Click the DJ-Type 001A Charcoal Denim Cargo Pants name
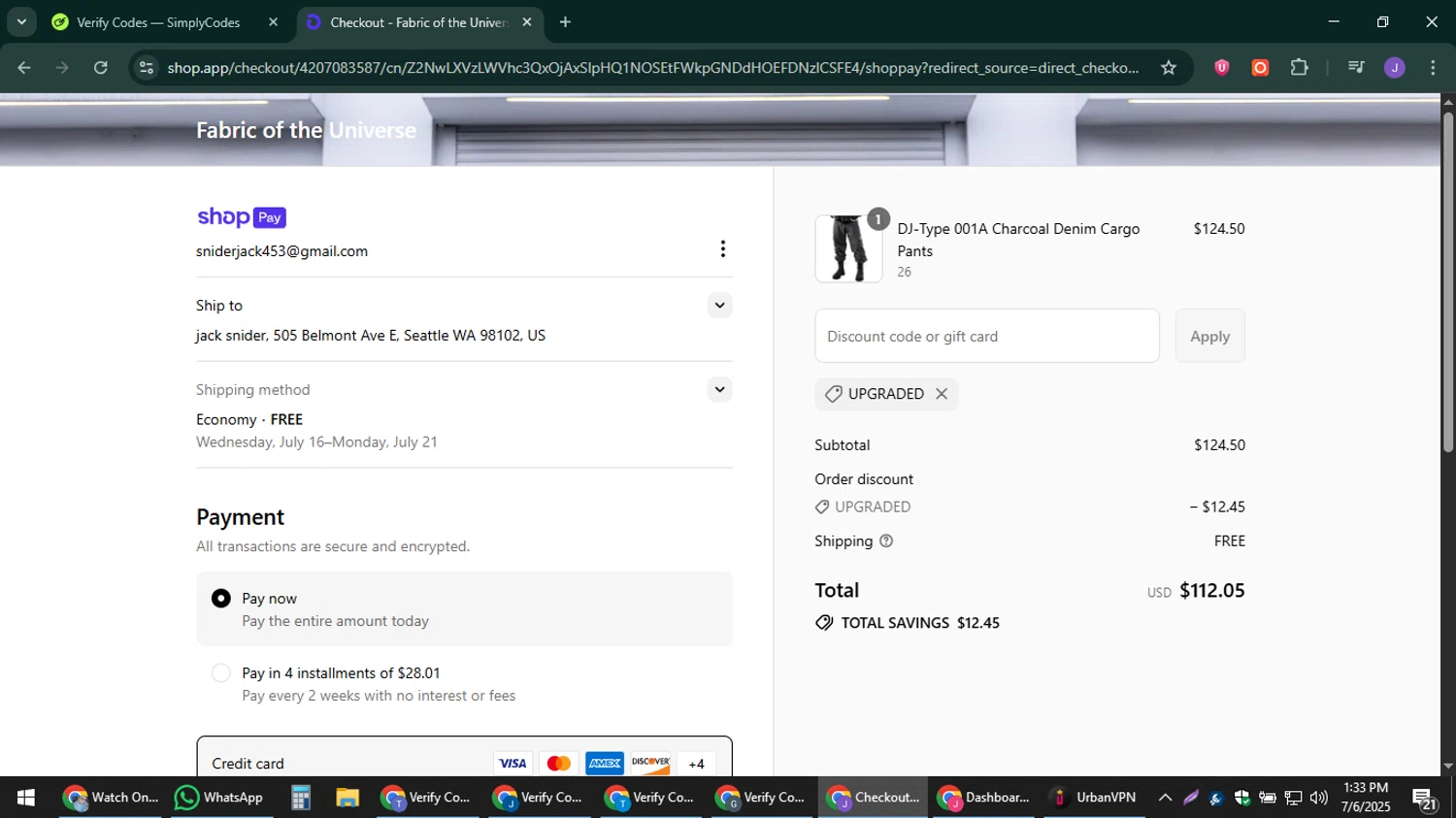This screenshot has width=1456, height=818. pos(1018,240)
